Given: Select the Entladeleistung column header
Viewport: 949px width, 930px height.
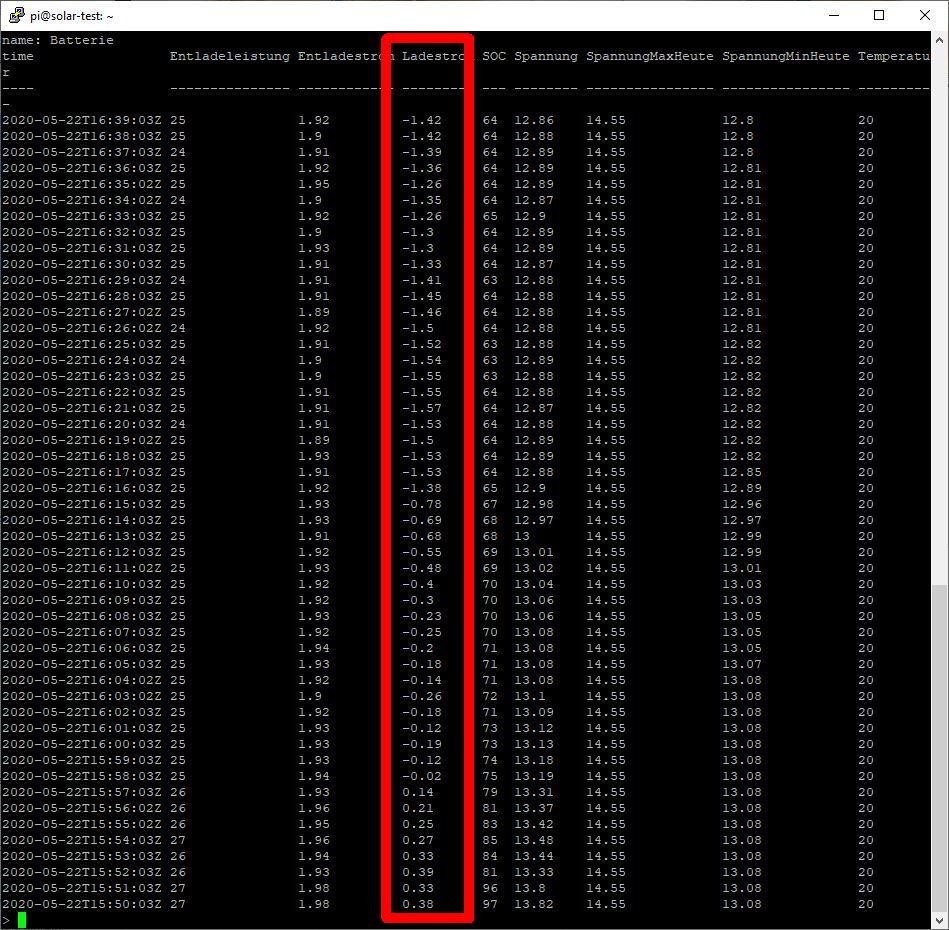Looking at the screenshot, I should [x=229, y=56].
